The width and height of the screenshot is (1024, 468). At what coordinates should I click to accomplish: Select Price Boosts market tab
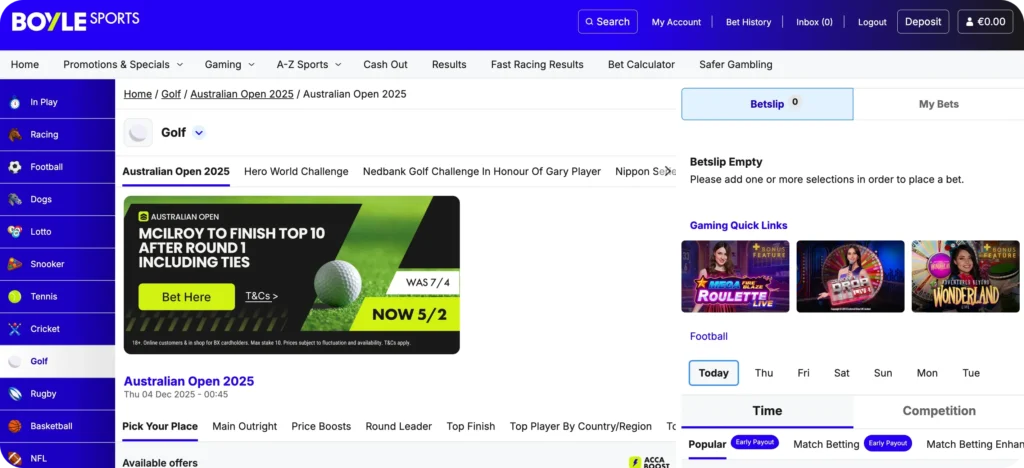click(x=321, y=426)
